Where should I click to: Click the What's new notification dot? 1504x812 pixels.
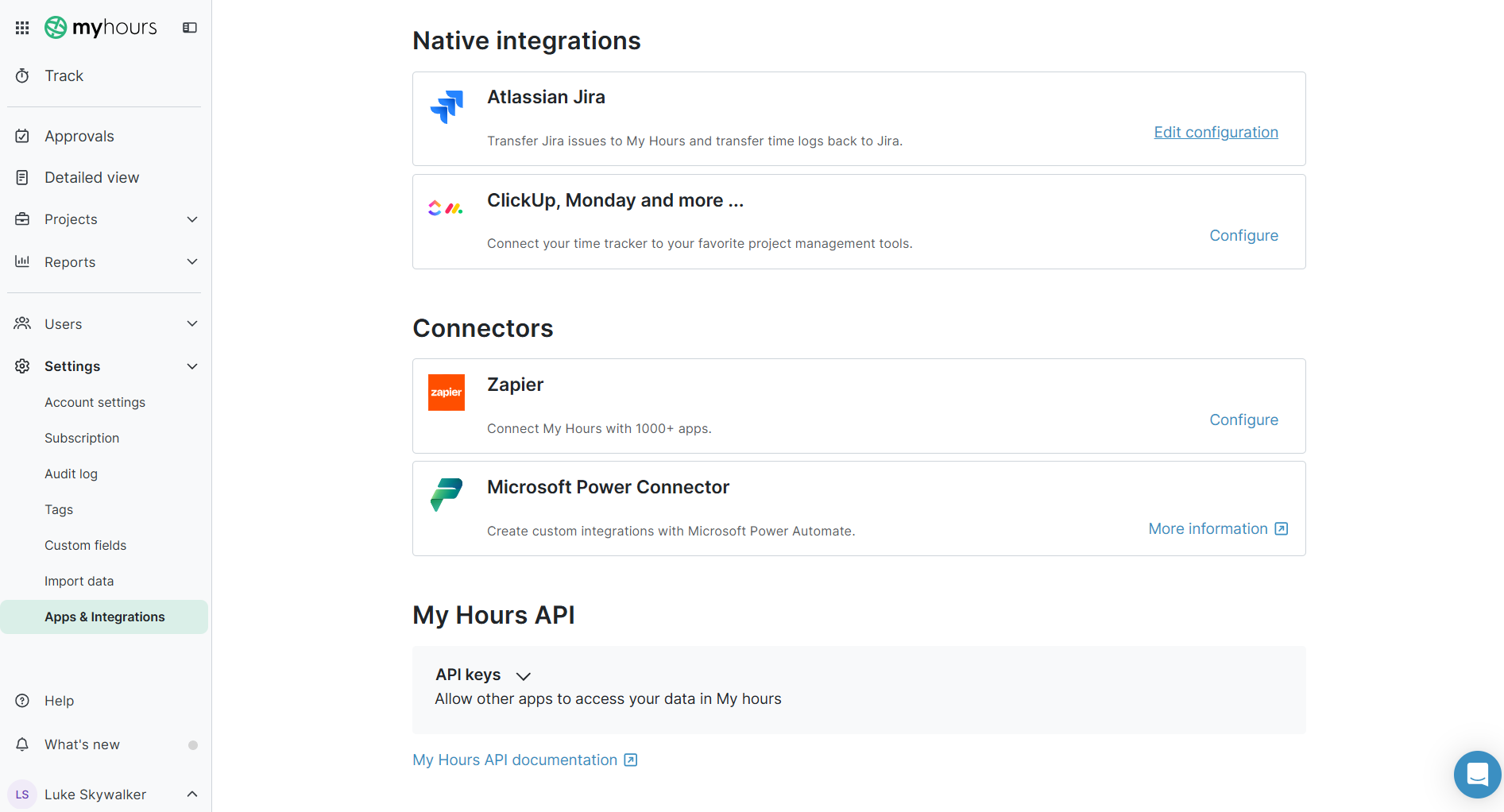(x=193, y=745)
